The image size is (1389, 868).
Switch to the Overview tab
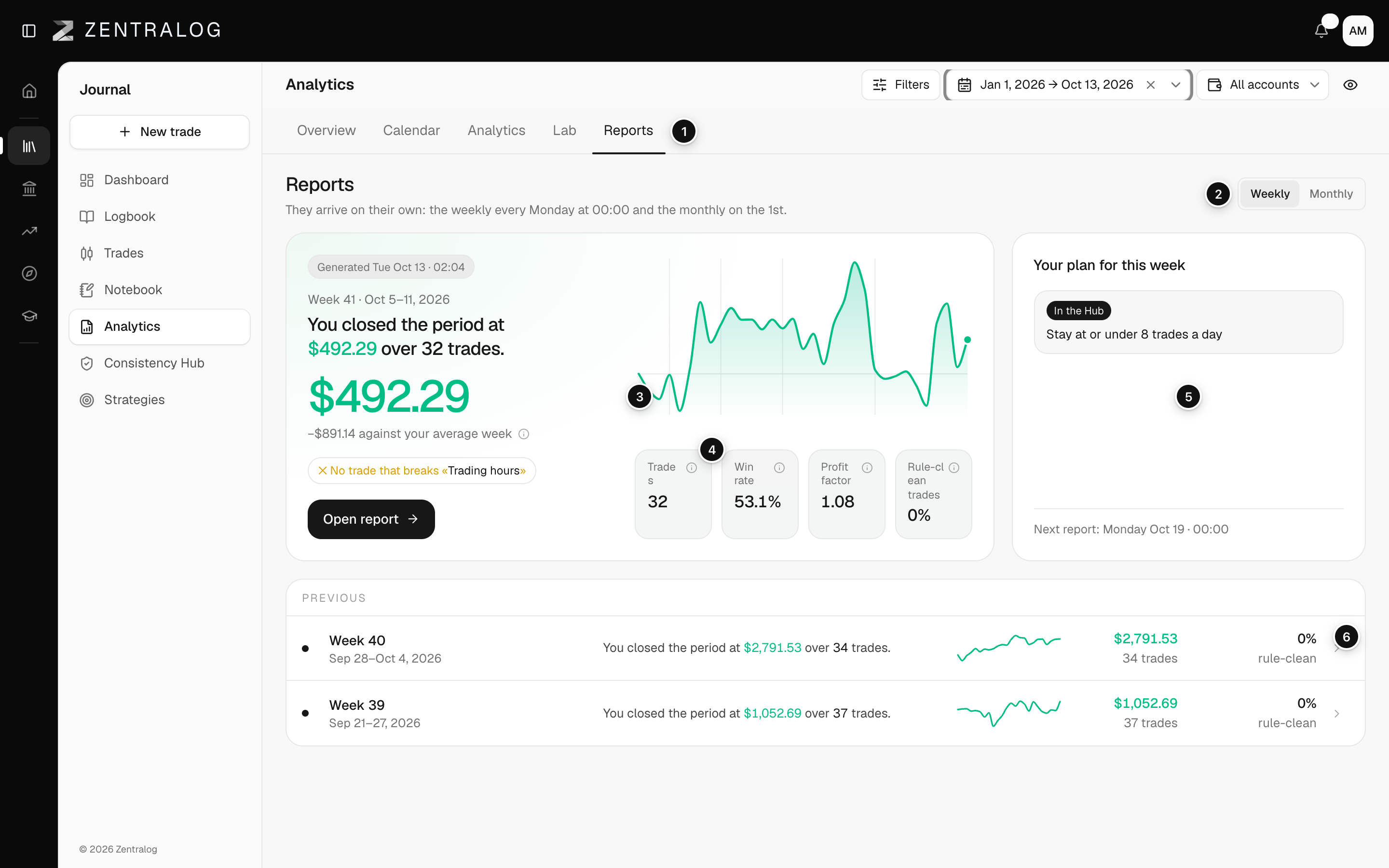click(326, 131)
